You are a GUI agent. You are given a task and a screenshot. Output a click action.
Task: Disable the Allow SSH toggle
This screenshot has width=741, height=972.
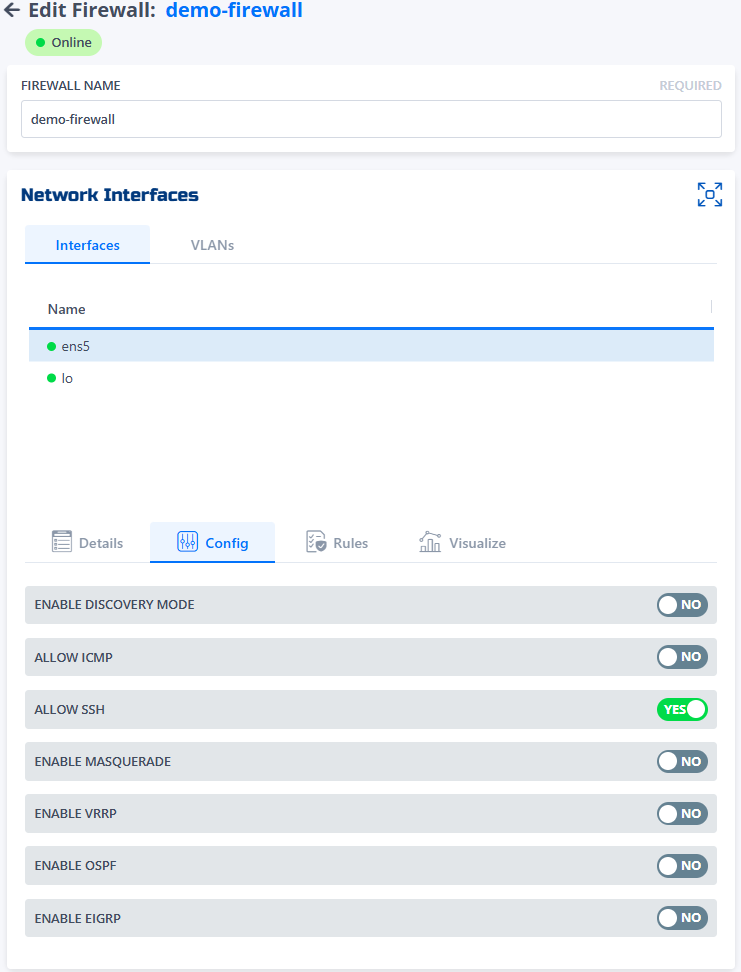(682, 709)
